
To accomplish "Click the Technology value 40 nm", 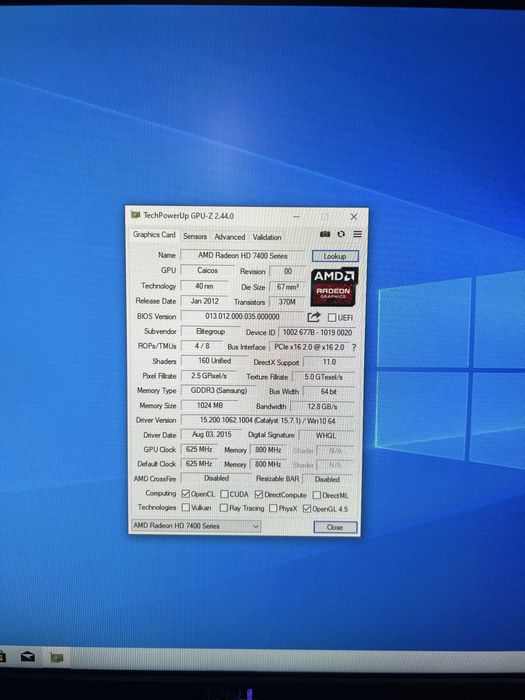I will [x=204, y=286].
